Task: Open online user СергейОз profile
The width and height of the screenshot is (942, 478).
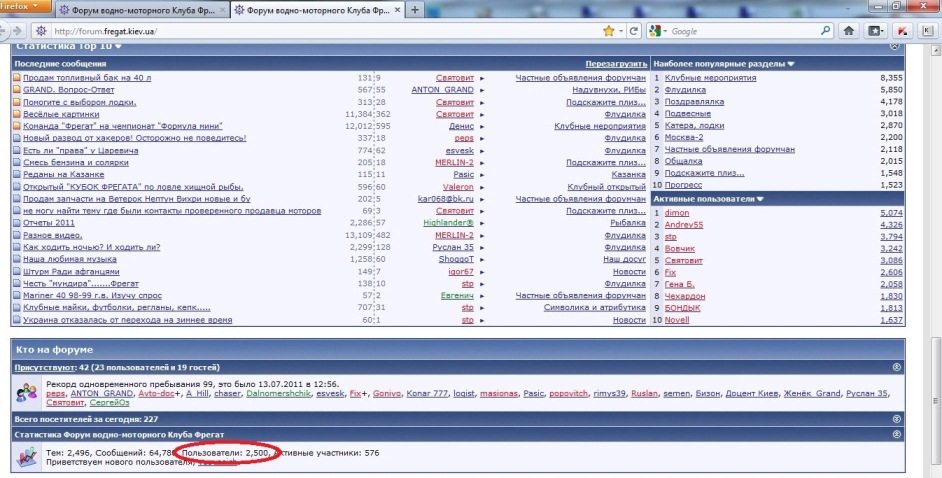Action: (109, 402)
